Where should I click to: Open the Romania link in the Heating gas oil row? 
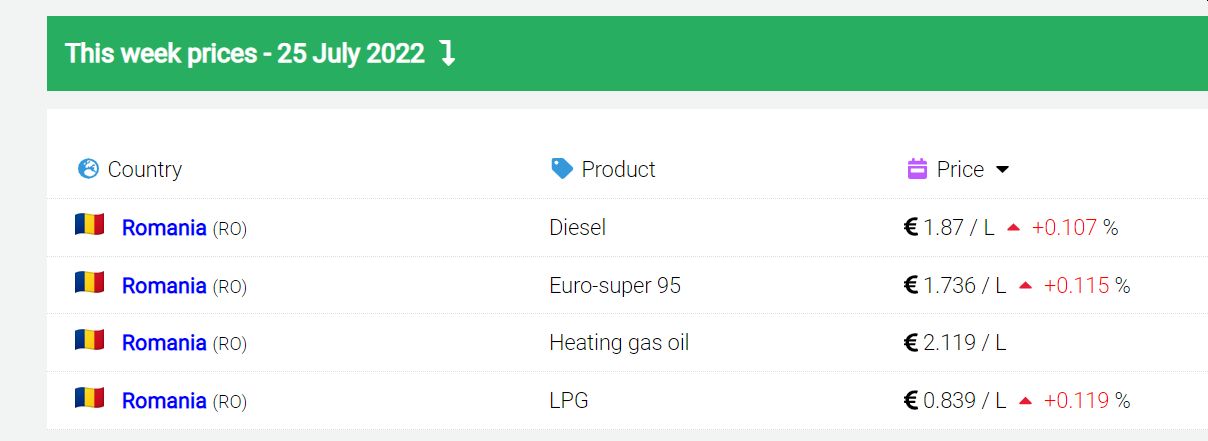pos(164,343)
